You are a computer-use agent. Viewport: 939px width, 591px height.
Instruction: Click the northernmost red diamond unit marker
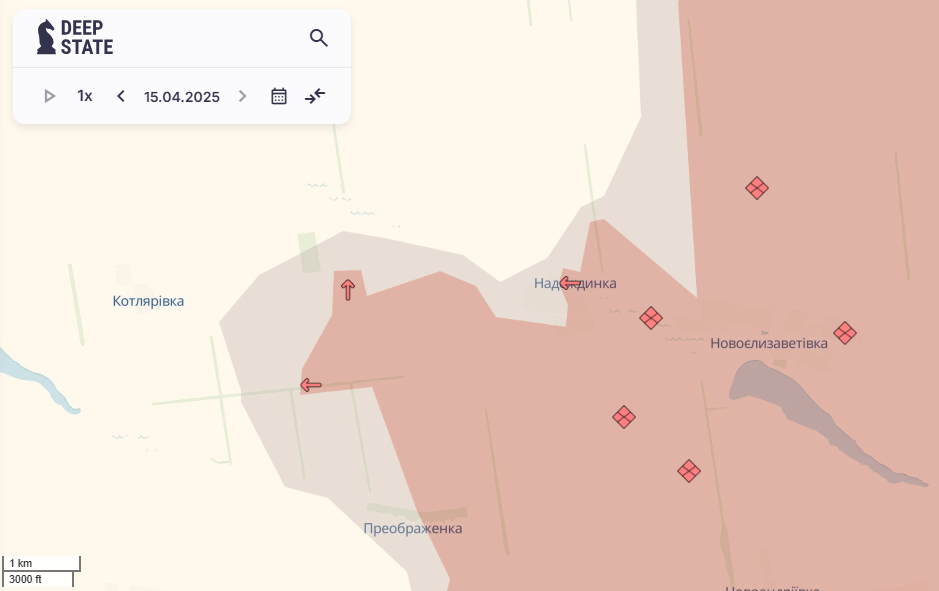757,188
